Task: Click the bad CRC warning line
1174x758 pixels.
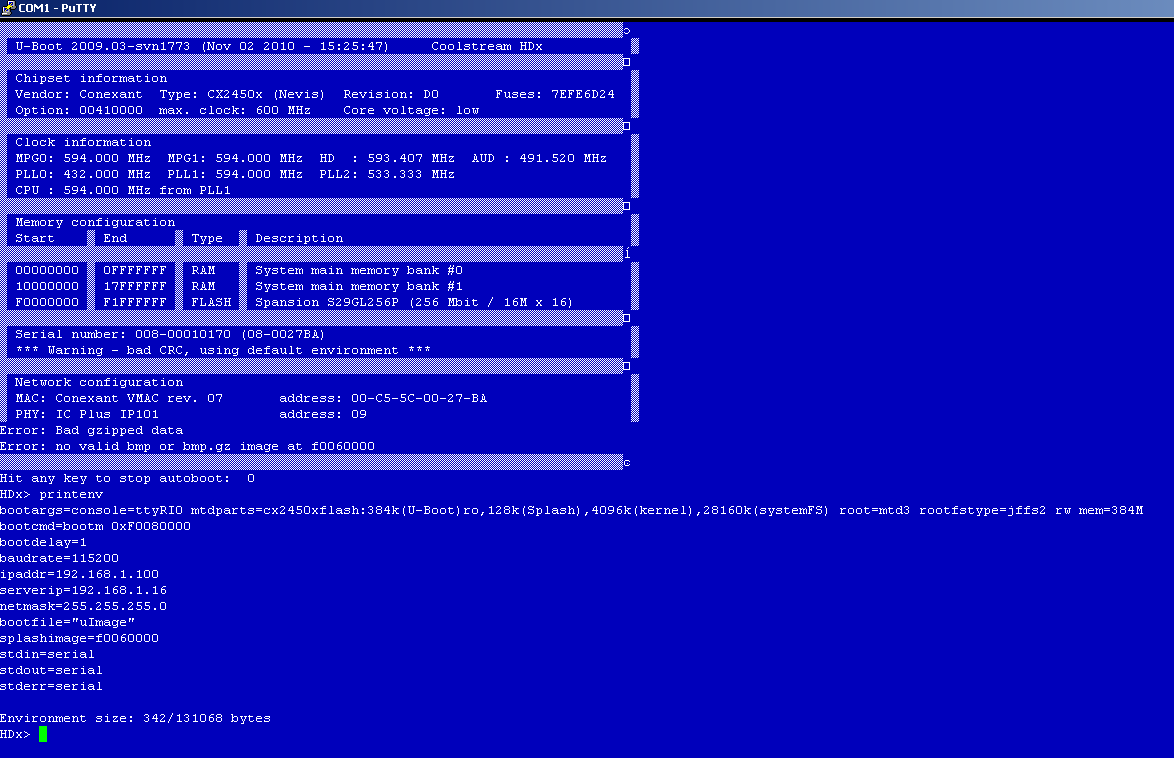Action: coord(223,350)
